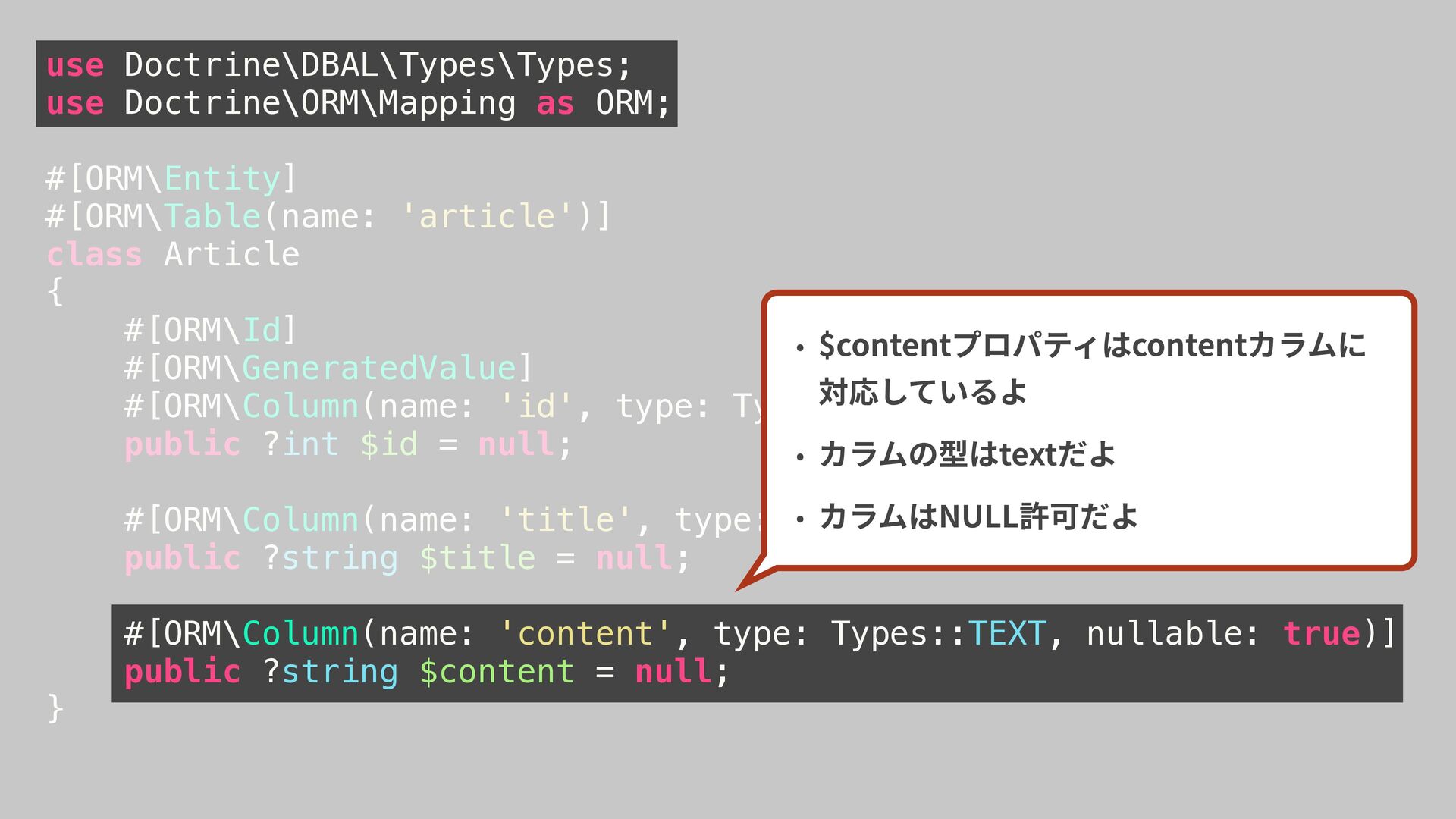This screenshot has height=819, width=1456.
Task: Click the 'Entity' attribute name
Action: tap(222, 179)
